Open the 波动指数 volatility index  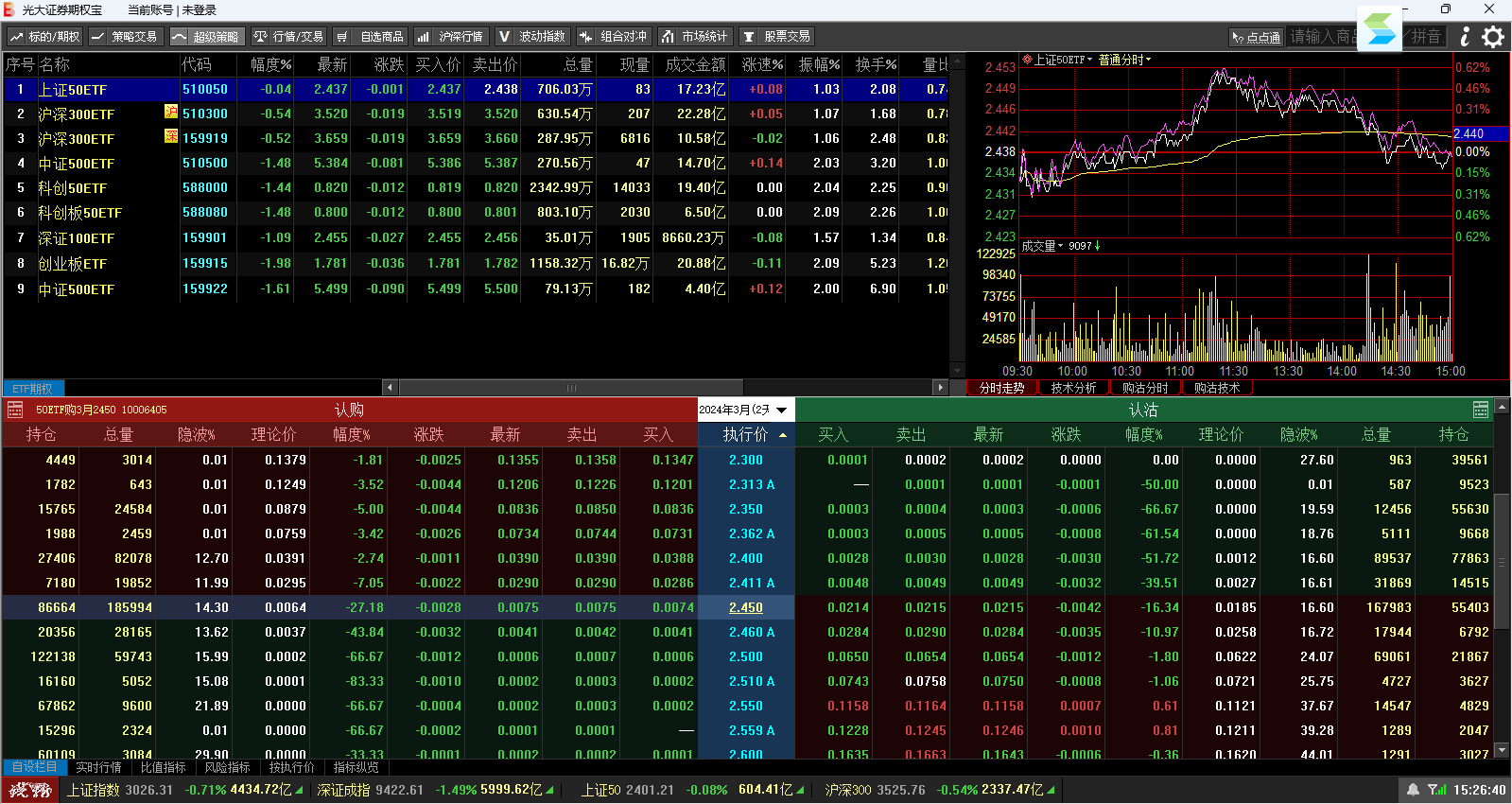(x=532, y=37)
